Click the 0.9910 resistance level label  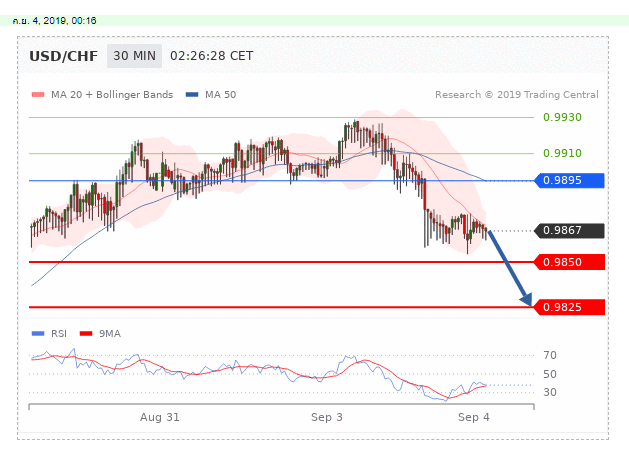point(562,153)
